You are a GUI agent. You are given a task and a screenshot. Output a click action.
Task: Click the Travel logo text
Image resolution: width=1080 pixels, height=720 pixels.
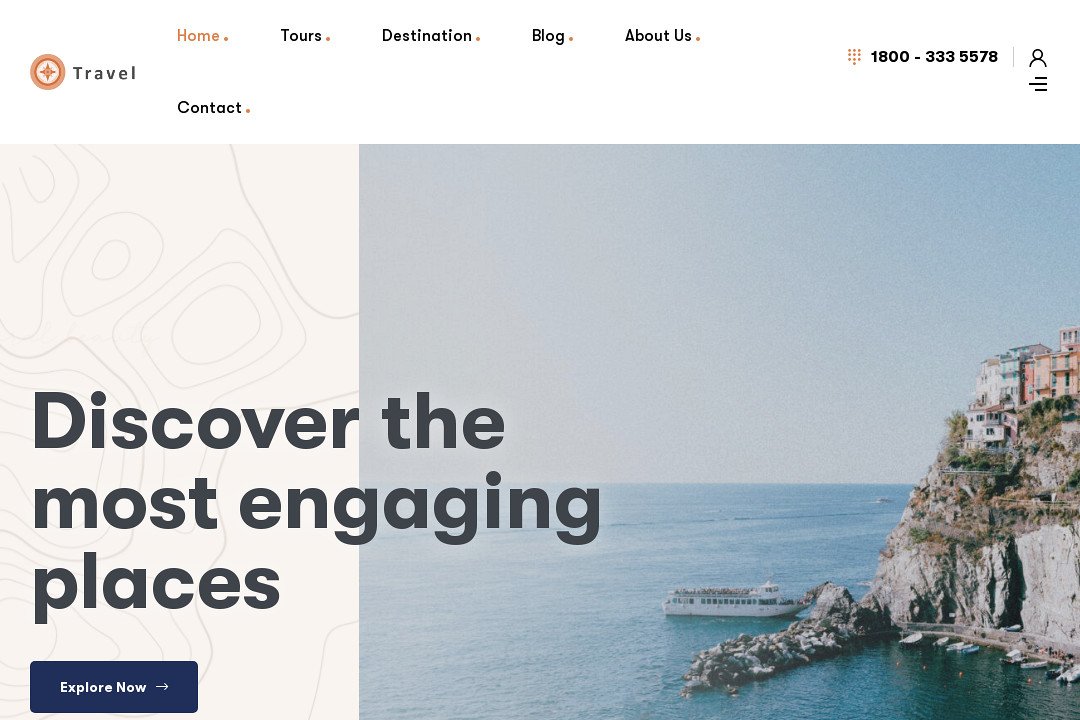coord(104,73)
